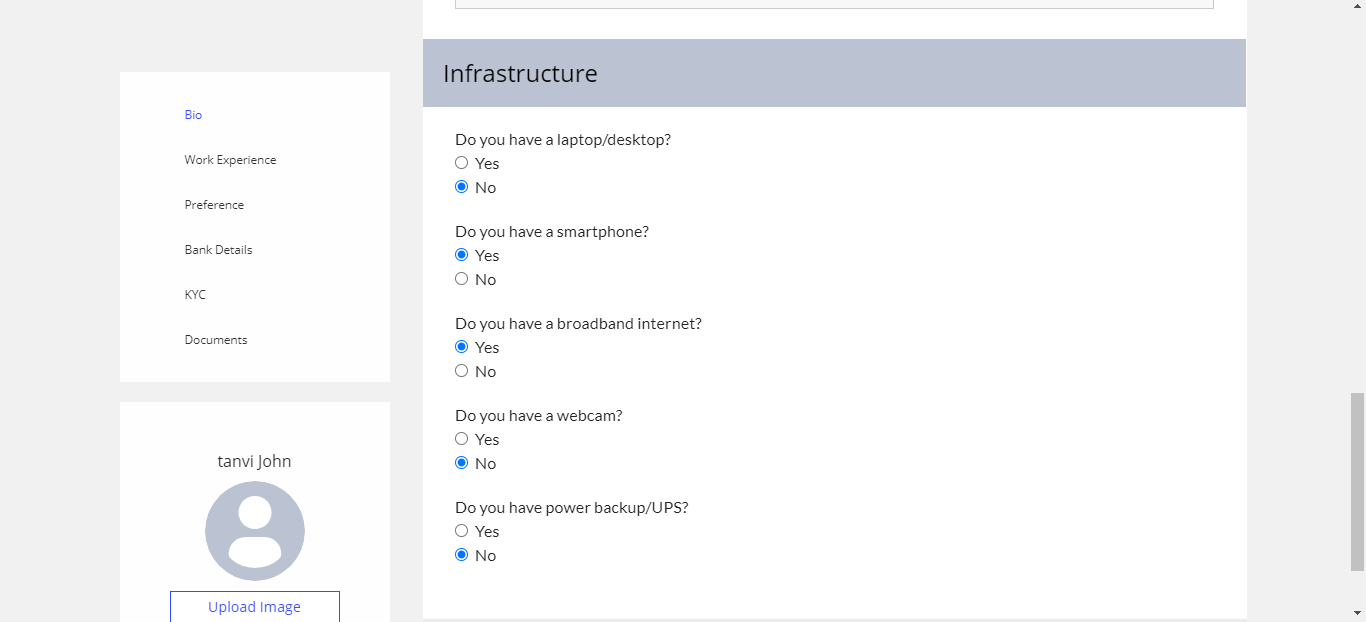This screenshot has width=1366, height=622.
Task: Select No for webcam question
Action: click(x=461, y=463)
